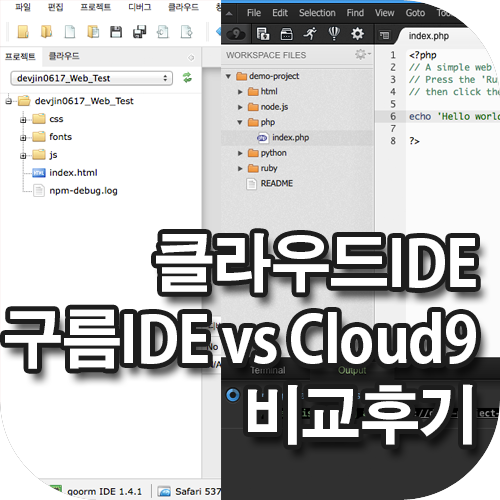The image size is (500, 500).
Task: Click the balloon deploy icon in Cloud9
Action: tap(334, 34)
